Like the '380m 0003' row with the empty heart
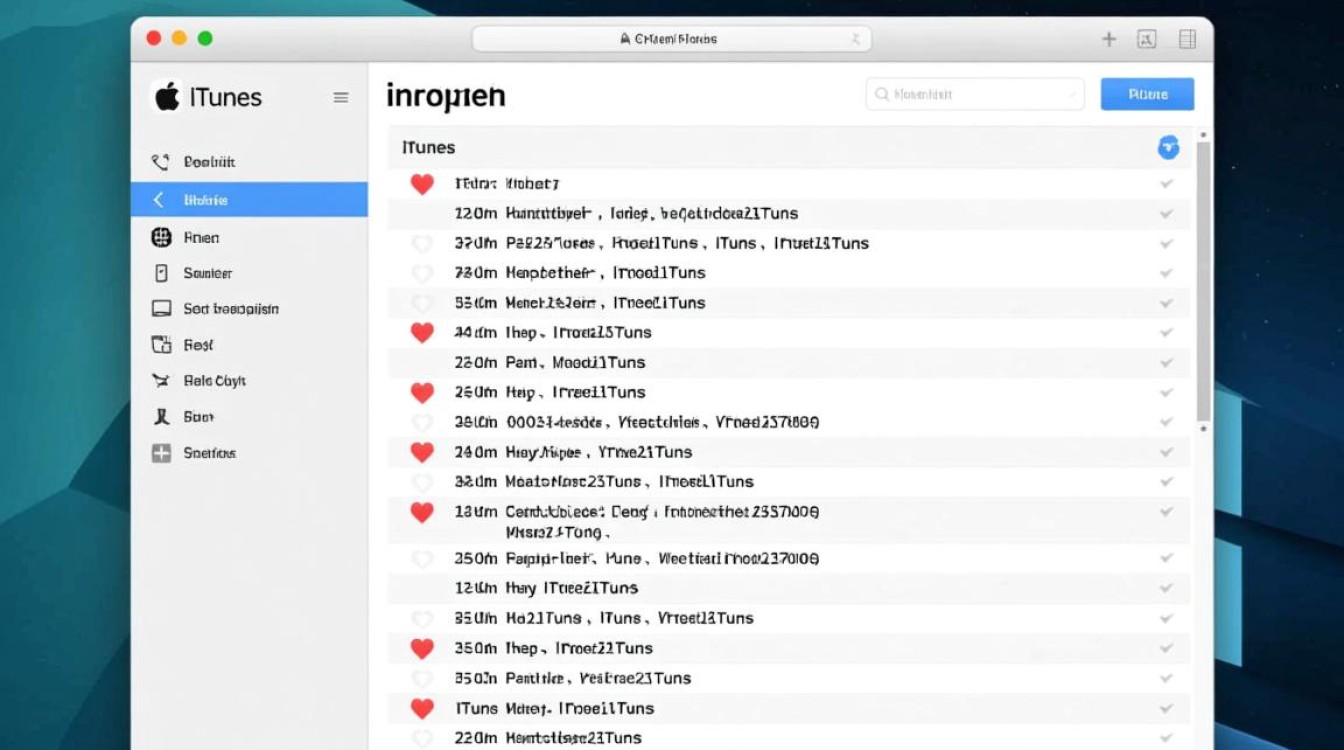 [x=422, y=422]
